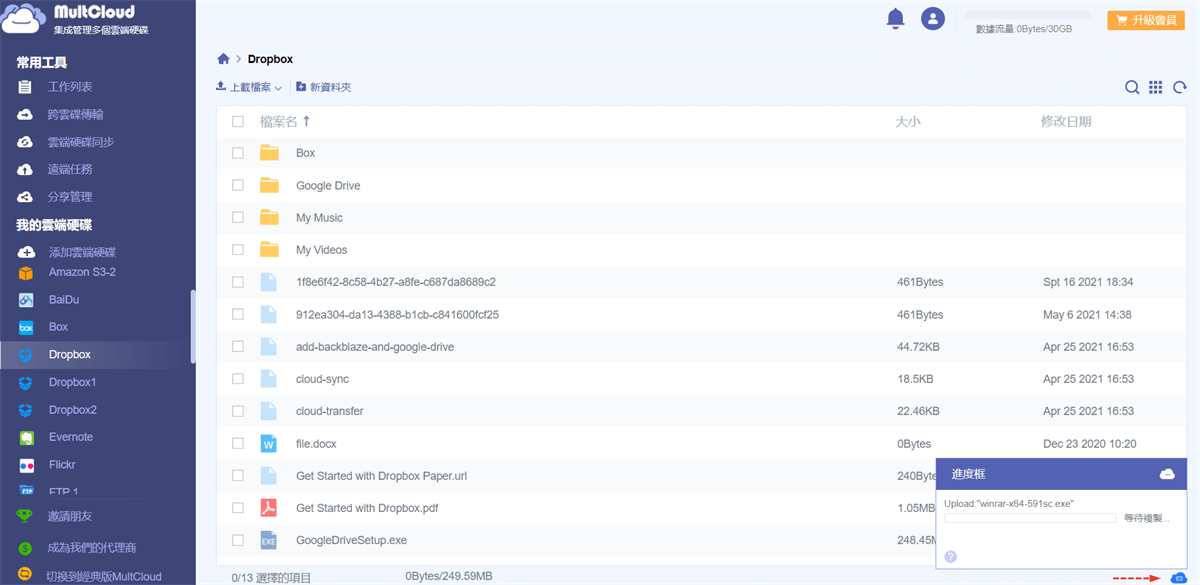Click file 1f8e6f42-8c58-4b27-a8fe-c687da8689c2
This screenshot has height=585, width=1200.
click(x=396, y=282)
